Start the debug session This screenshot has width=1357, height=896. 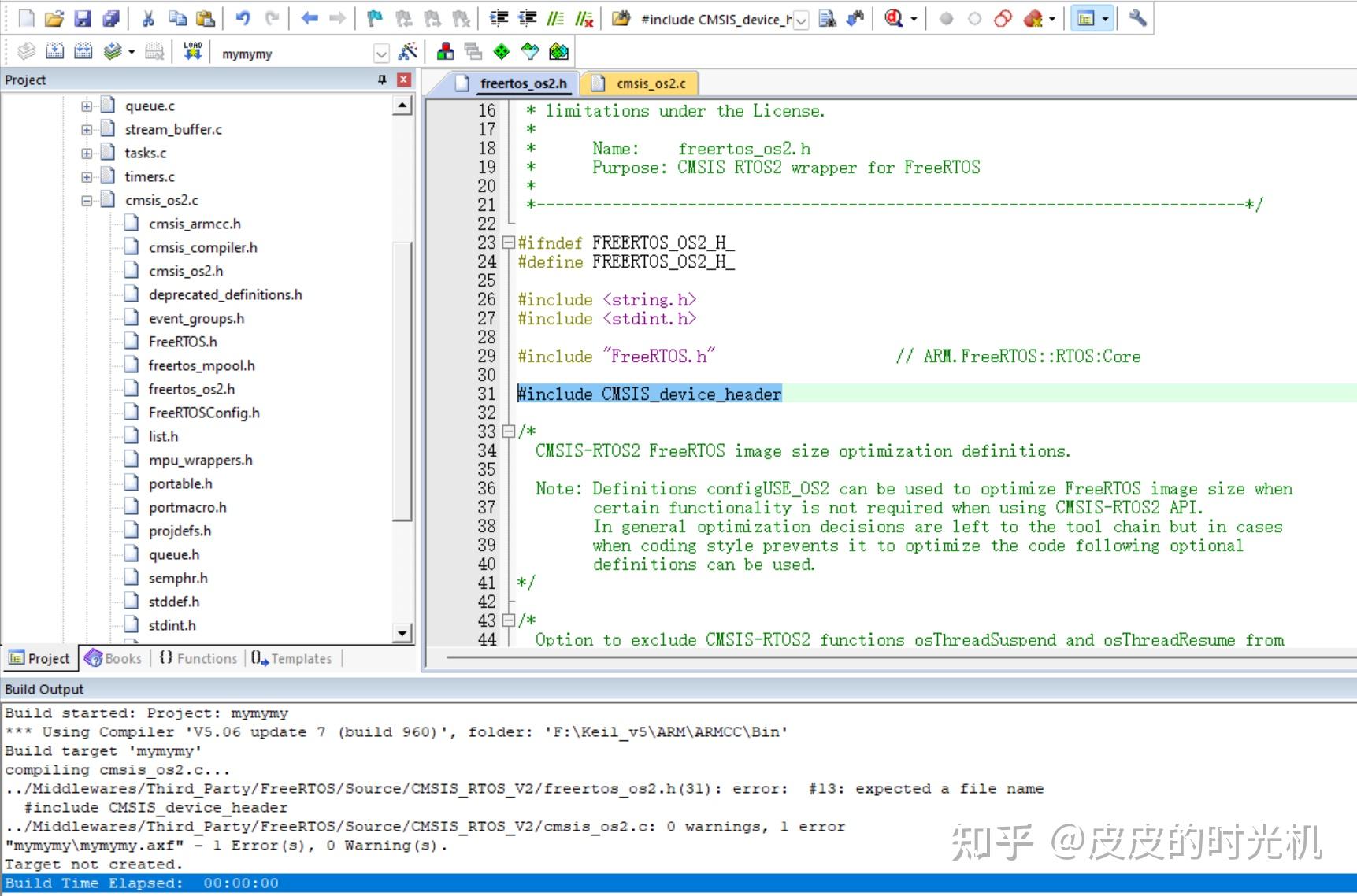point(893,19)
